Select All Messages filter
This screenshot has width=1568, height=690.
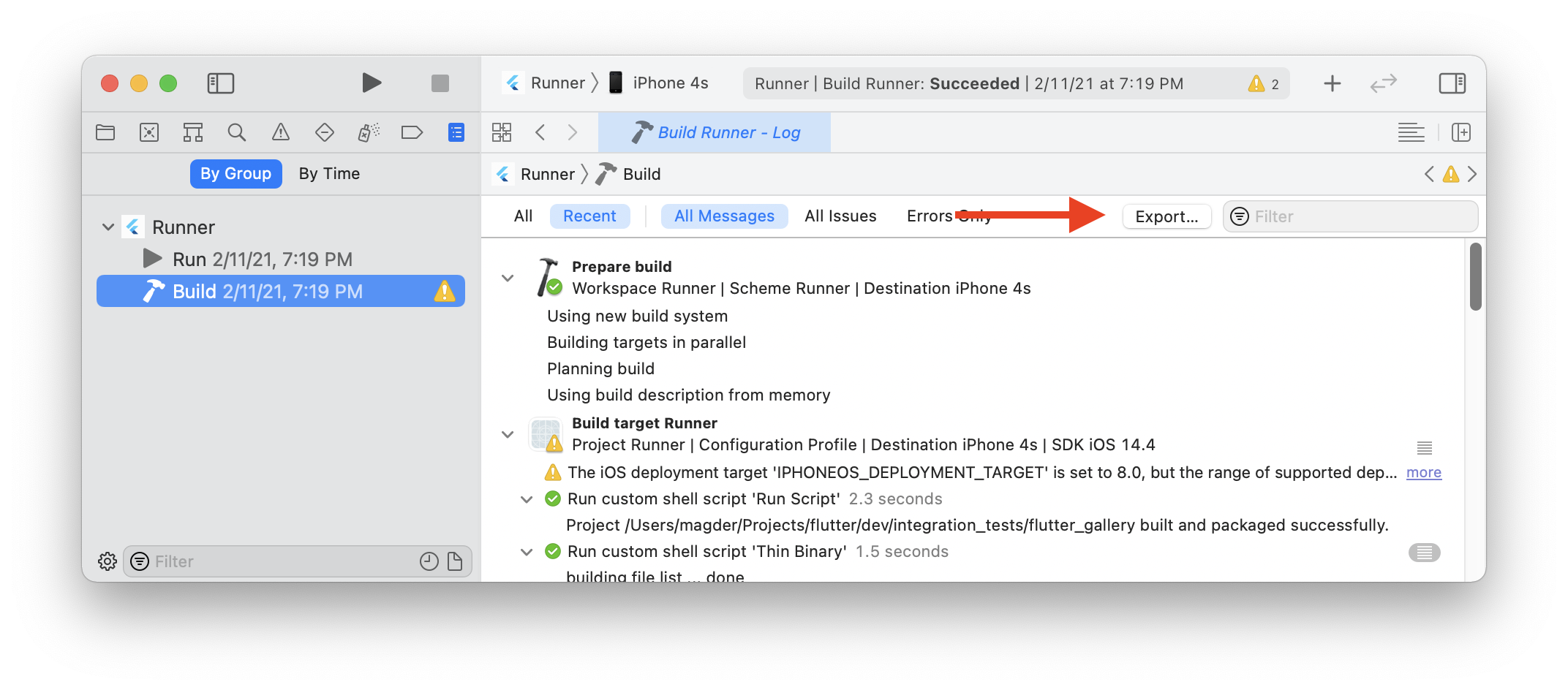(x=724, y=216)
